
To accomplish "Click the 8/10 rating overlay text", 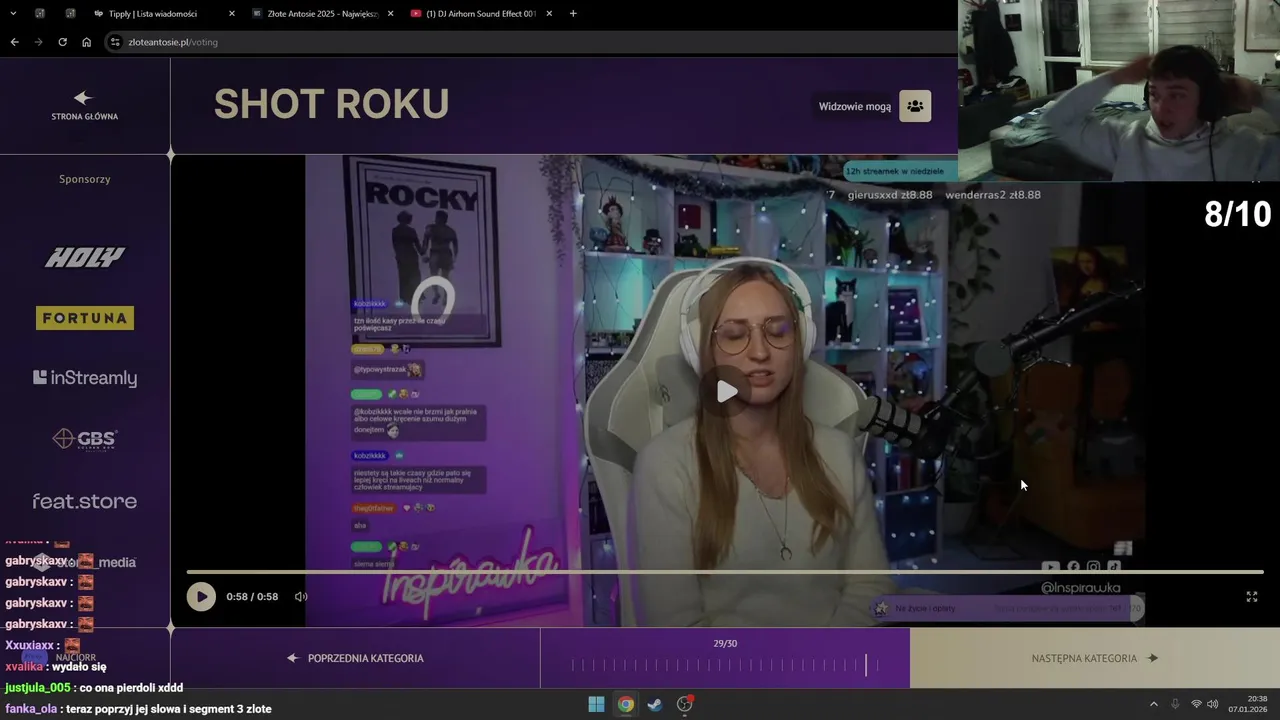I will coord(1237,214).
